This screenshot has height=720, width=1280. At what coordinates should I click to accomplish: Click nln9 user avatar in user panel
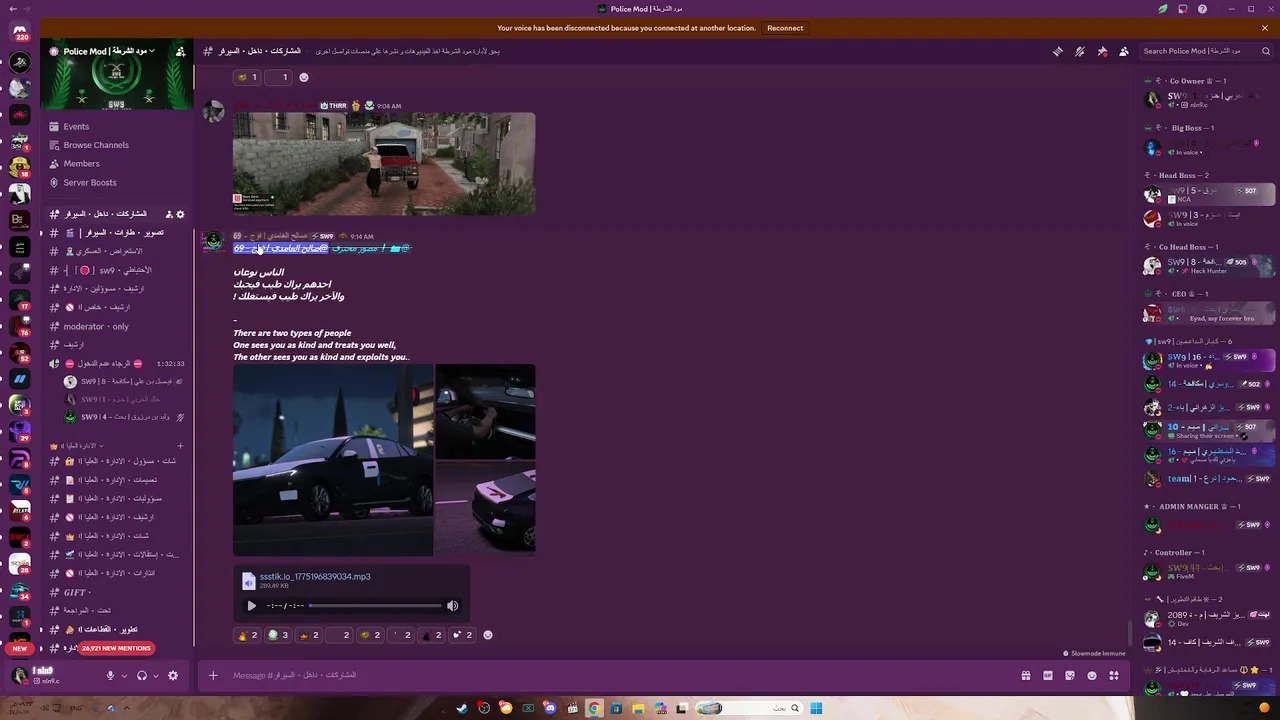click(19, 676)
